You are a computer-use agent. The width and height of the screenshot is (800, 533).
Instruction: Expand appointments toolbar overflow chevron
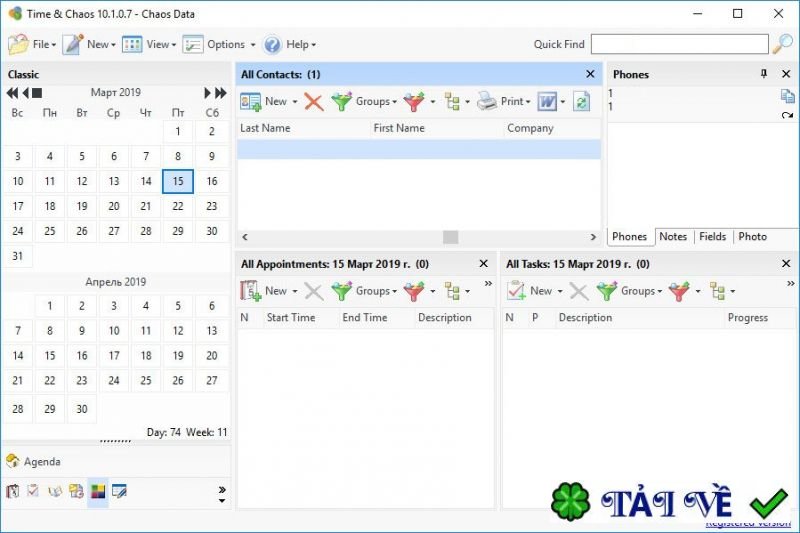coord(488,284)
